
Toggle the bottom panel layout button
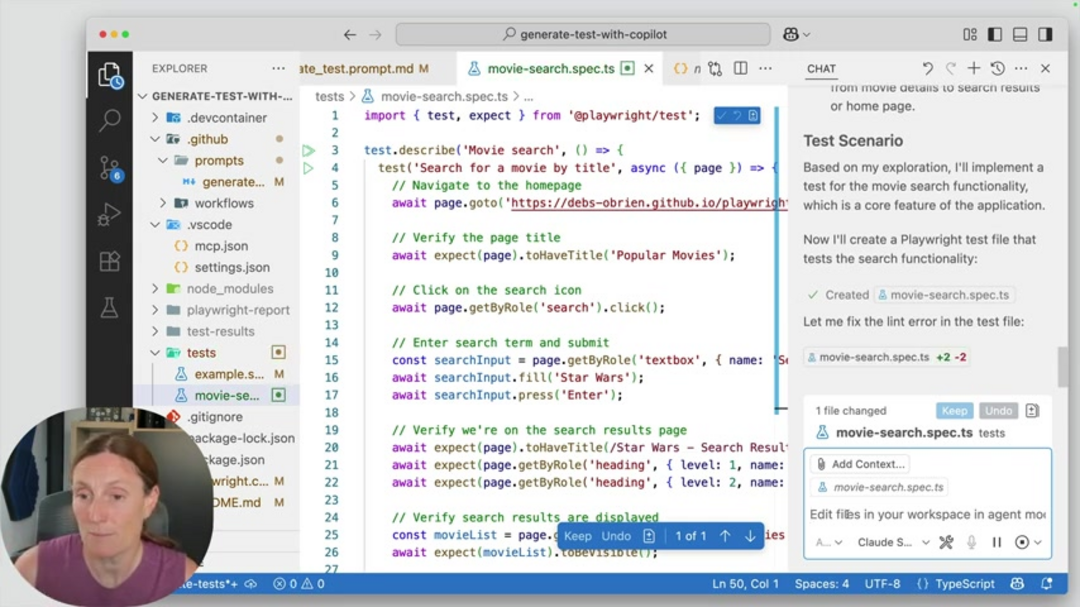[1020, 34]
